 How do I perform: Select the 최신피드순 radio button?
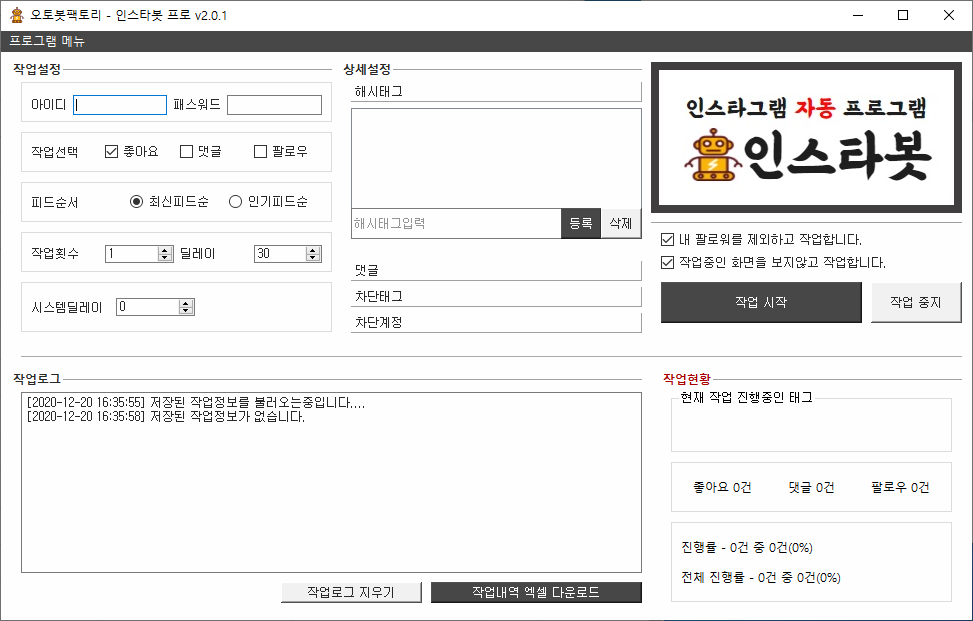[x=137, y=202]
